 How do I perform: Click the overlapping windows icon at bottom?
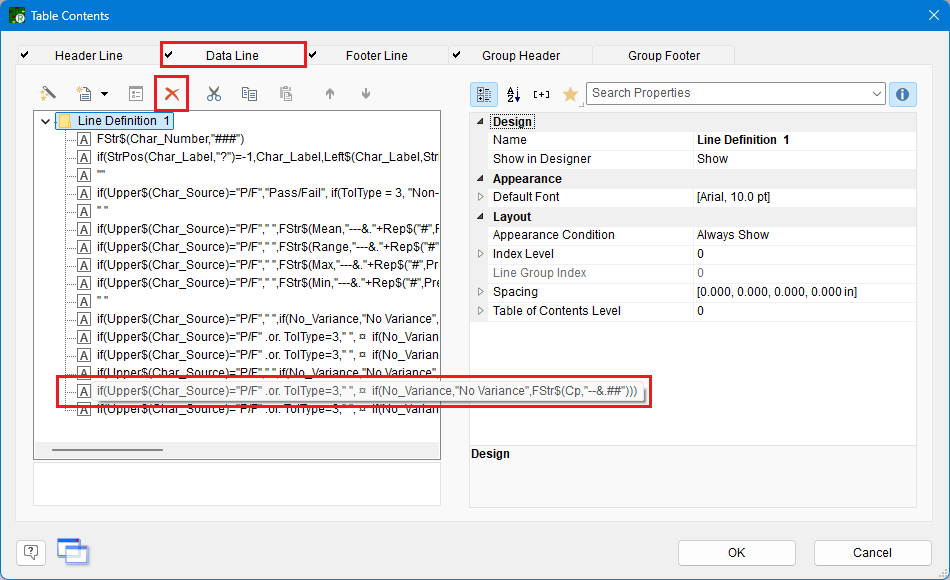(x=73, y=551)
